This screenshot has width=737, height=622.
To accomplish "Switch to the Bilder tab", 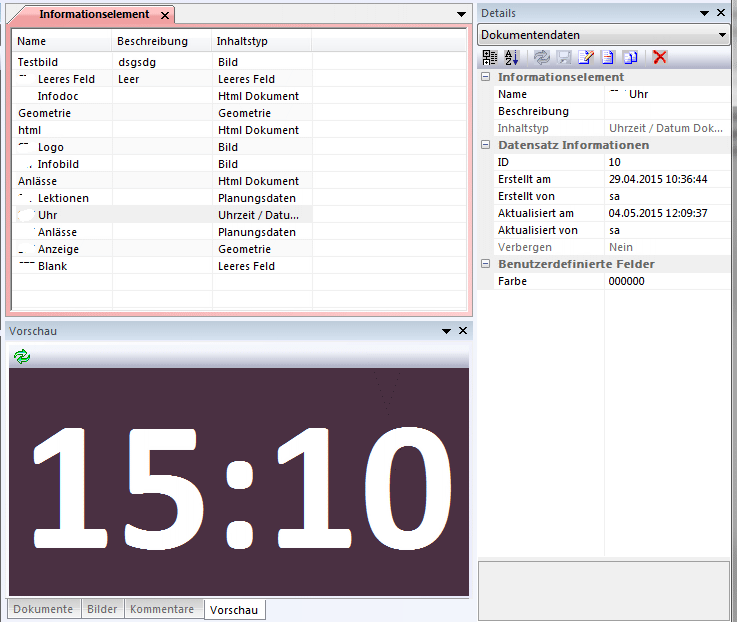I will coord(102,609).
